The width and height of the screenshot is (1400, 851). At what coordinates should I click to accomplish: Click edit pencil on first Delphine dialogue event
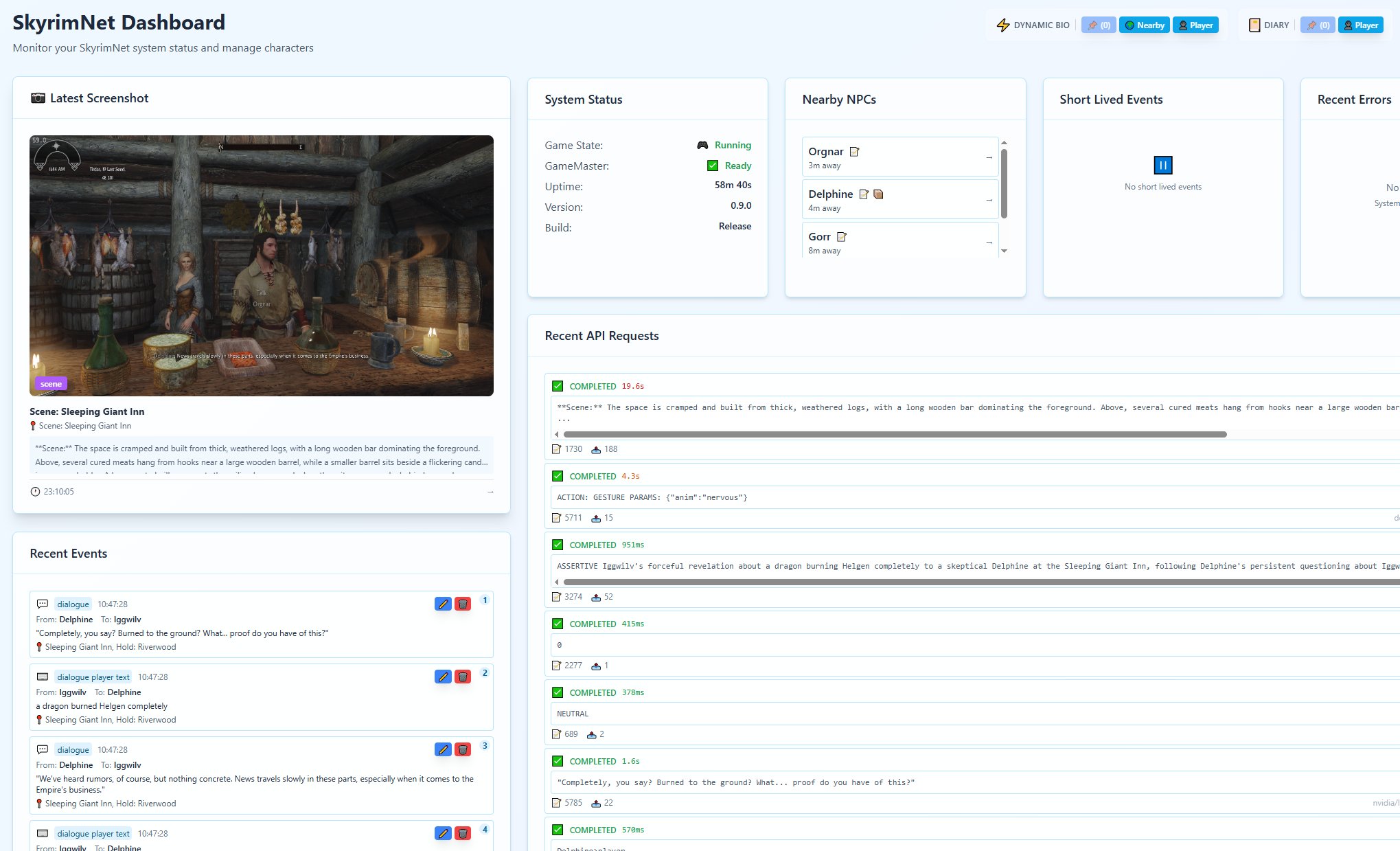(443, 604)
